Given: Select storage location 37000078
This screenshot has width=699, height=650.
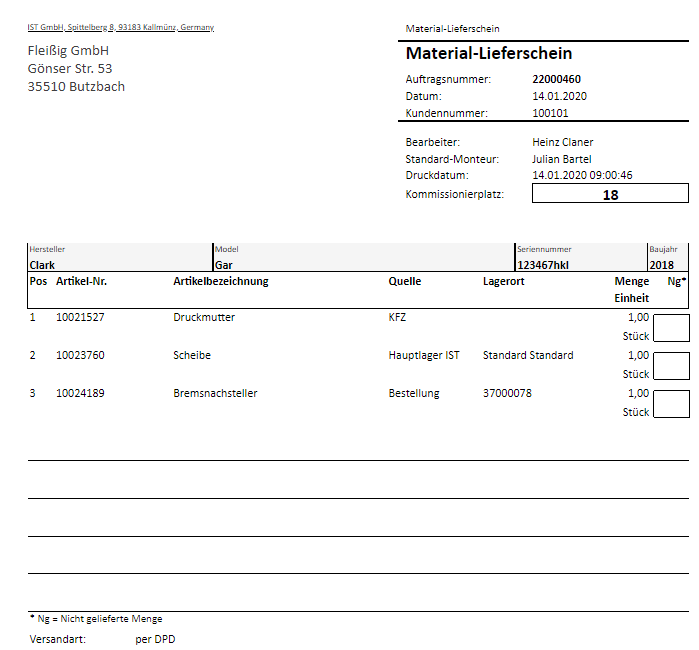Looking at the screenshot, I should [507, 393].
